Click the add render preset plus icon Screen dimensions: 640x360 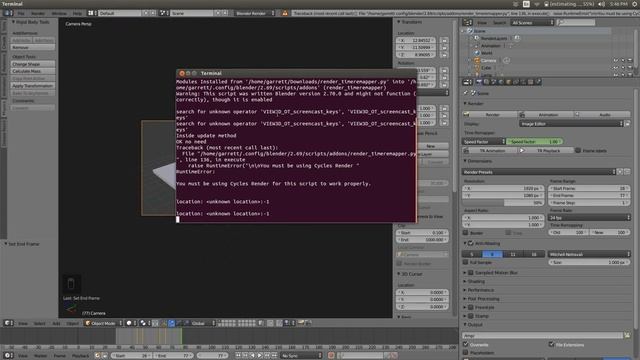(x=620, y=172)
